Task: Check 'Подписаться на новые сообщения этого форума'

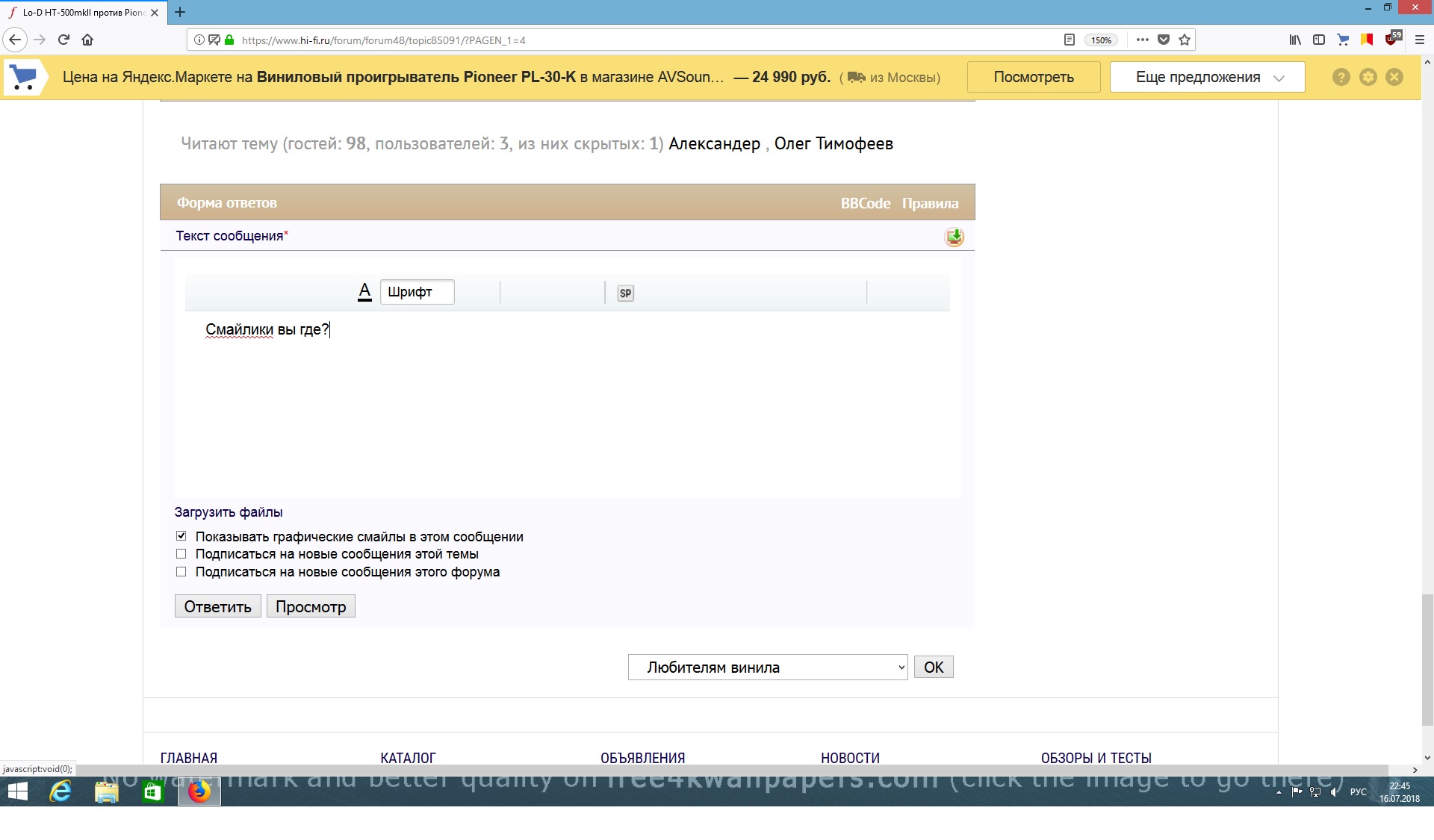Action: click(x=181, y=572)
